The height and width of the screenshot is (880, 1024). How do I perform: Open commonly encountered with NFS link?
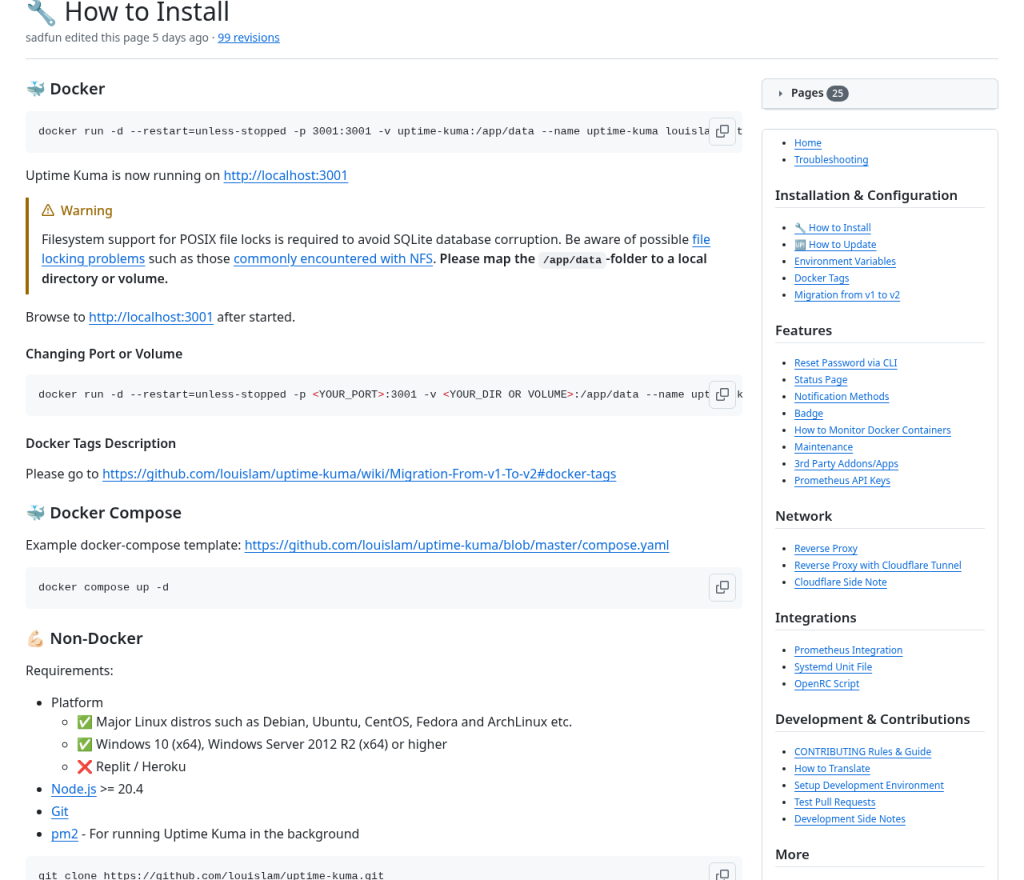point(333,259)
